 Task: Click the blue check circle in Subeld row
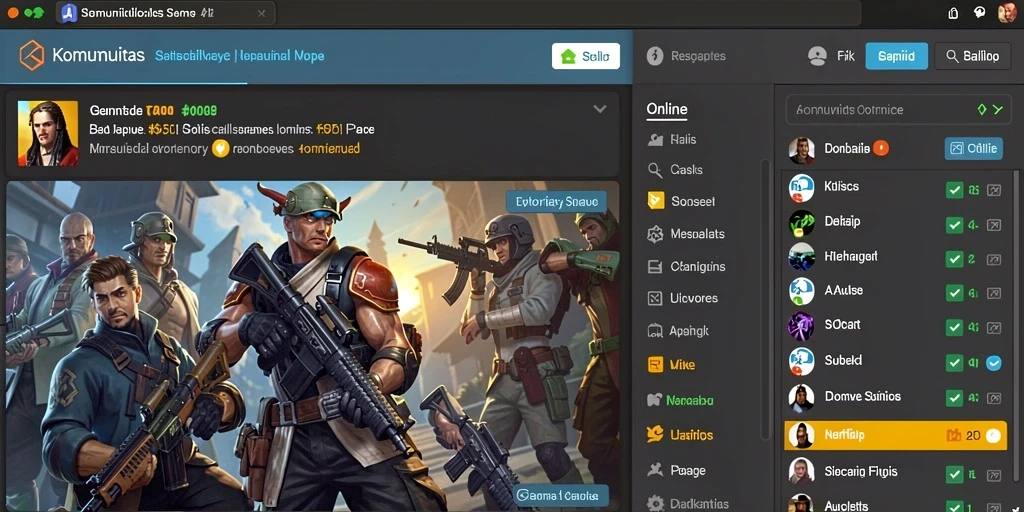click(993, 363)
